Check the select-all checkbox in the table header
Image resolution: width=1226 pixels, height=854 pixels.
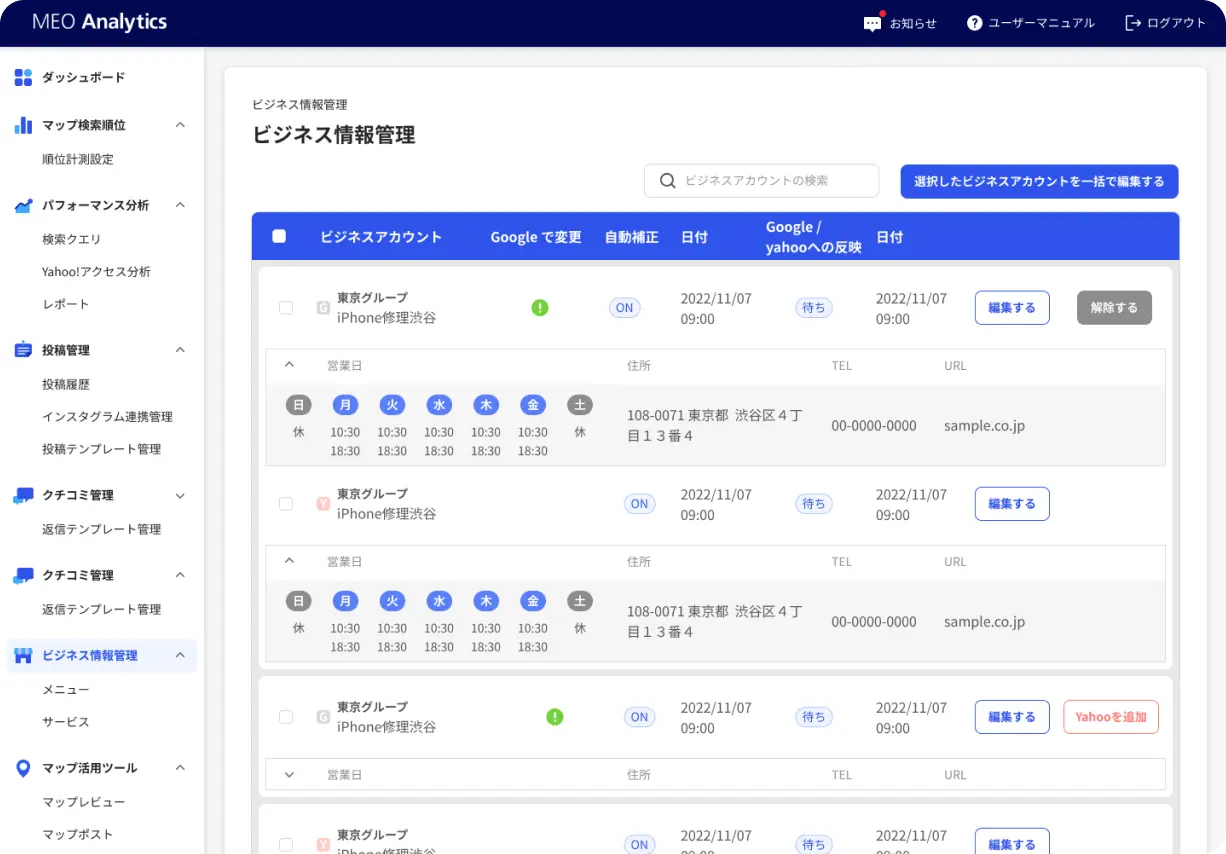(278, 236)
